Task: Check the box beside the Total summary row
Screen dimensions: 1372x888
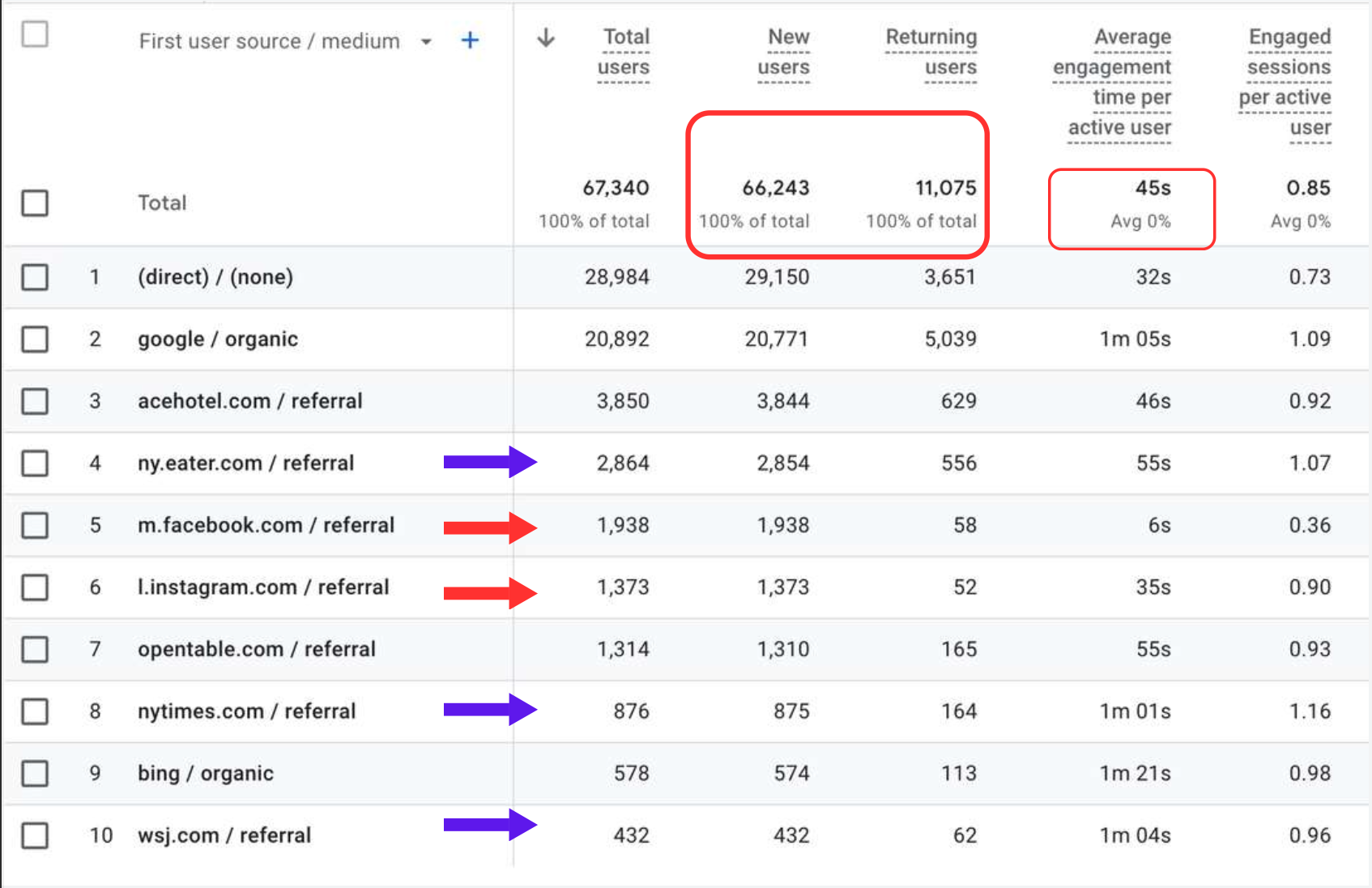Action: [35, 203]
